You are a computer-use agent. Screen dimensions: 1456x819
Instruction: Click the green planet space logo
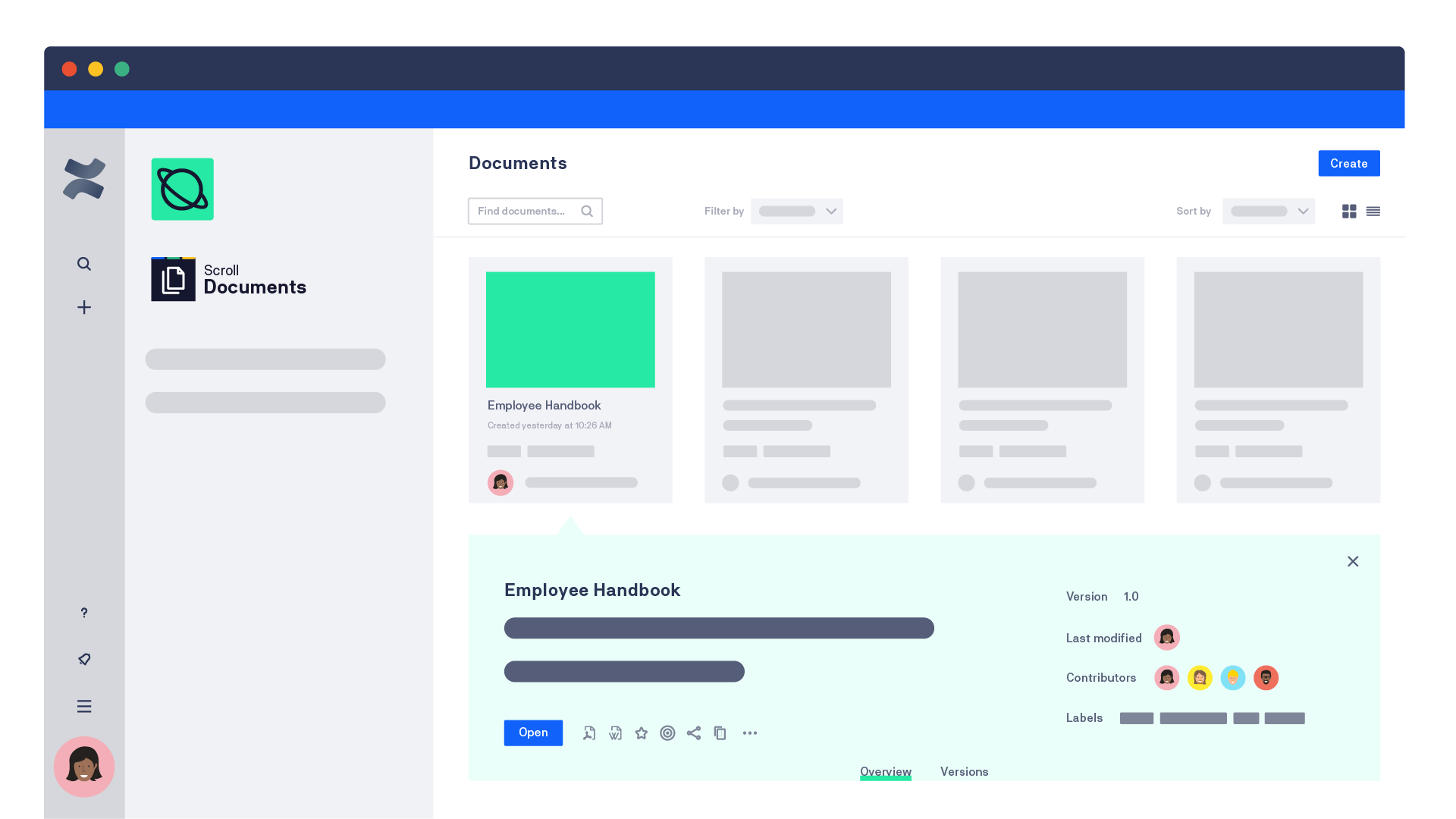click(182, 189)
